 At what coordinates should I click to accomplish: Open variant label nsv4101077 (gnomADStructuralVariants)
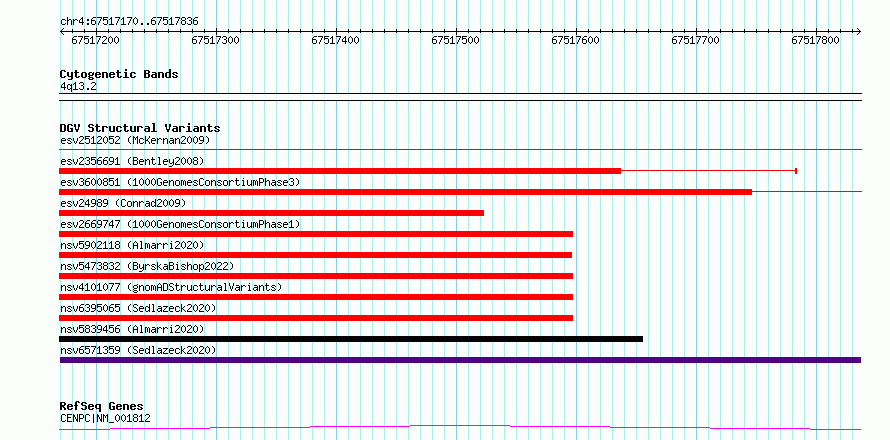pyautogui.click(x=171, y=287)
